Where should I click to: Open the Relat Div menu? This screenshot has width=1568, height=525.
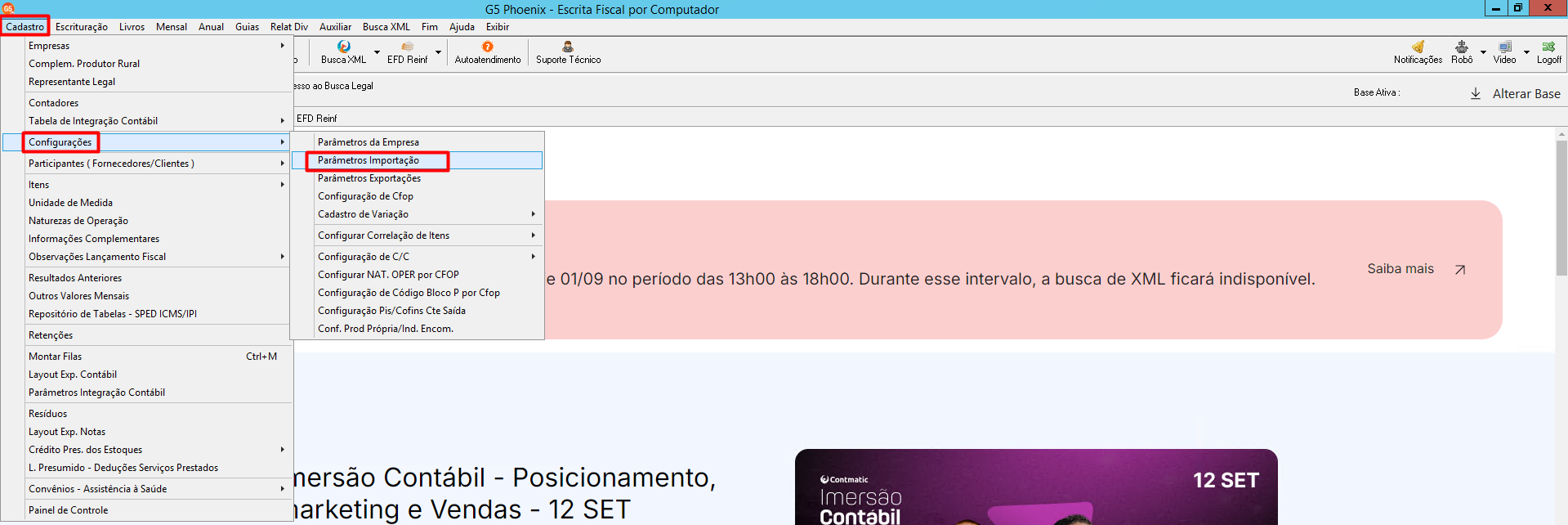pos(289,27)
